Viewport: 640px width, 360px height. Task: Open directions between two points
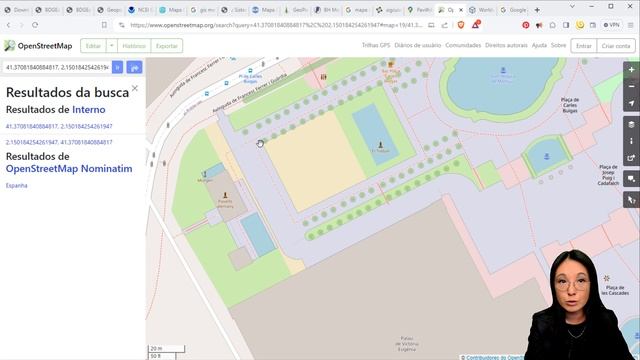[134, 67]
